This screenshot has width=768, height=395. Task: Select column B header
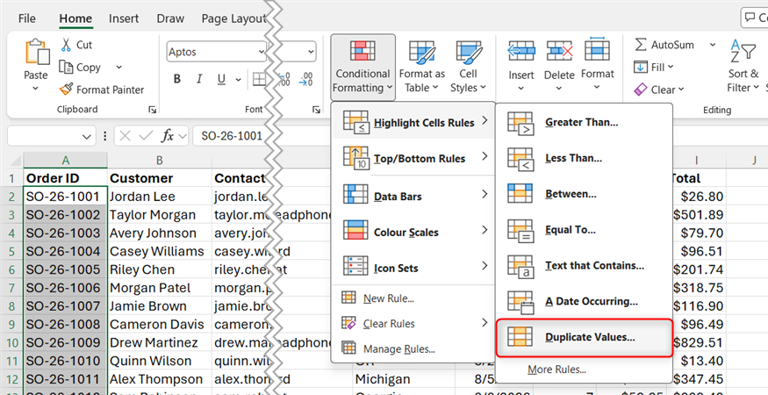(160, 160)
